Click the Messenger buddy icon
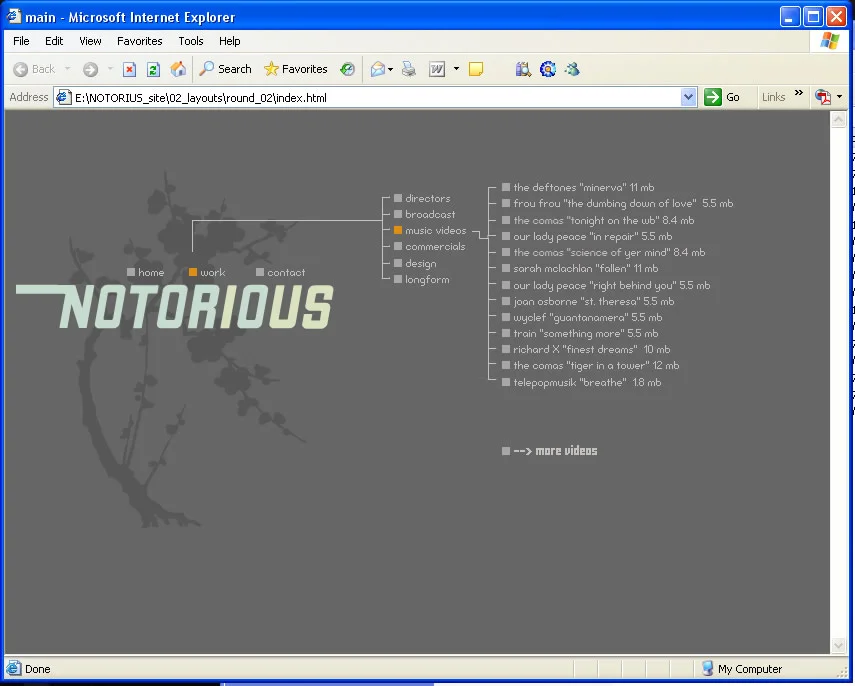 point(572,69)
